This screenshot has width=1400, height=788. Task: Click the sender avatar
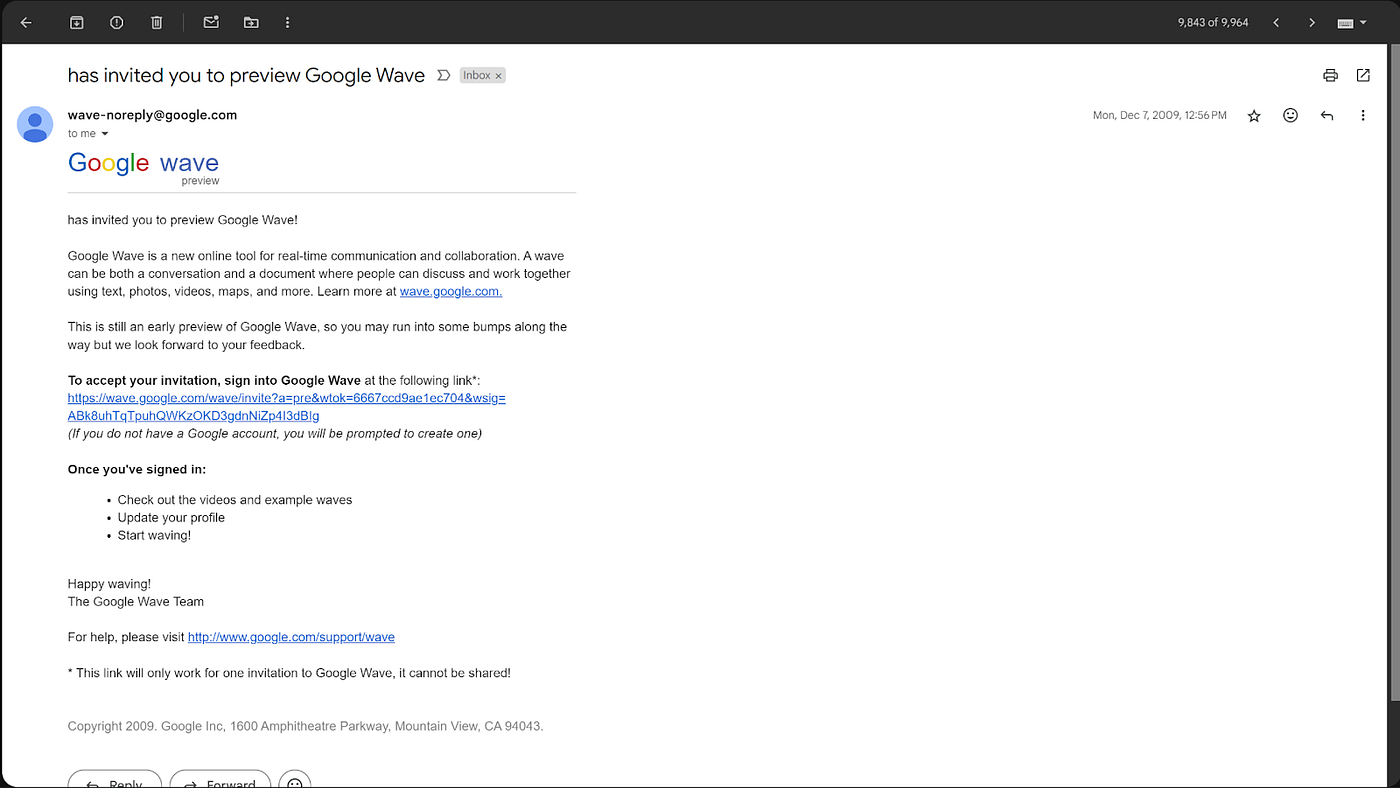click(x=35, y=124)
